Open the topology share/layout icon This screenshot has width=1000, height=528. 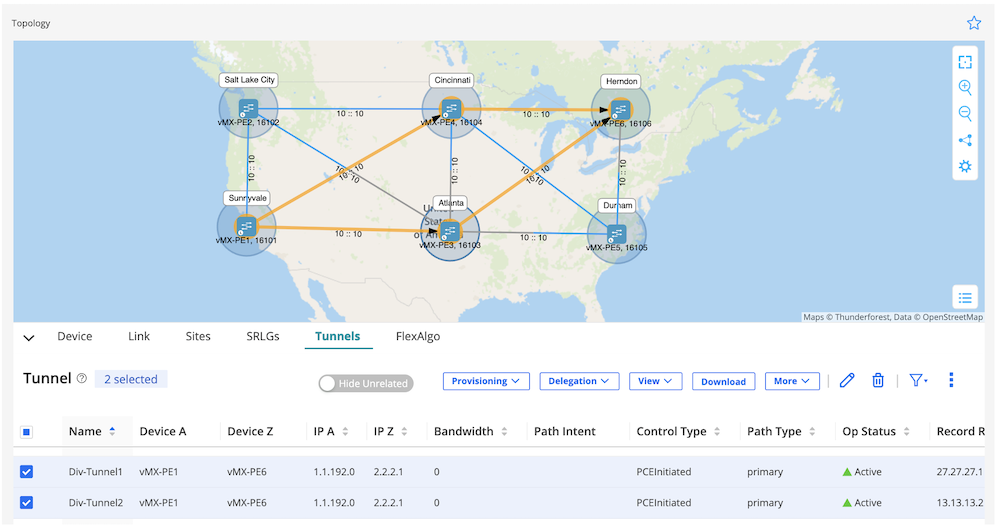click(x=965, y=140)
